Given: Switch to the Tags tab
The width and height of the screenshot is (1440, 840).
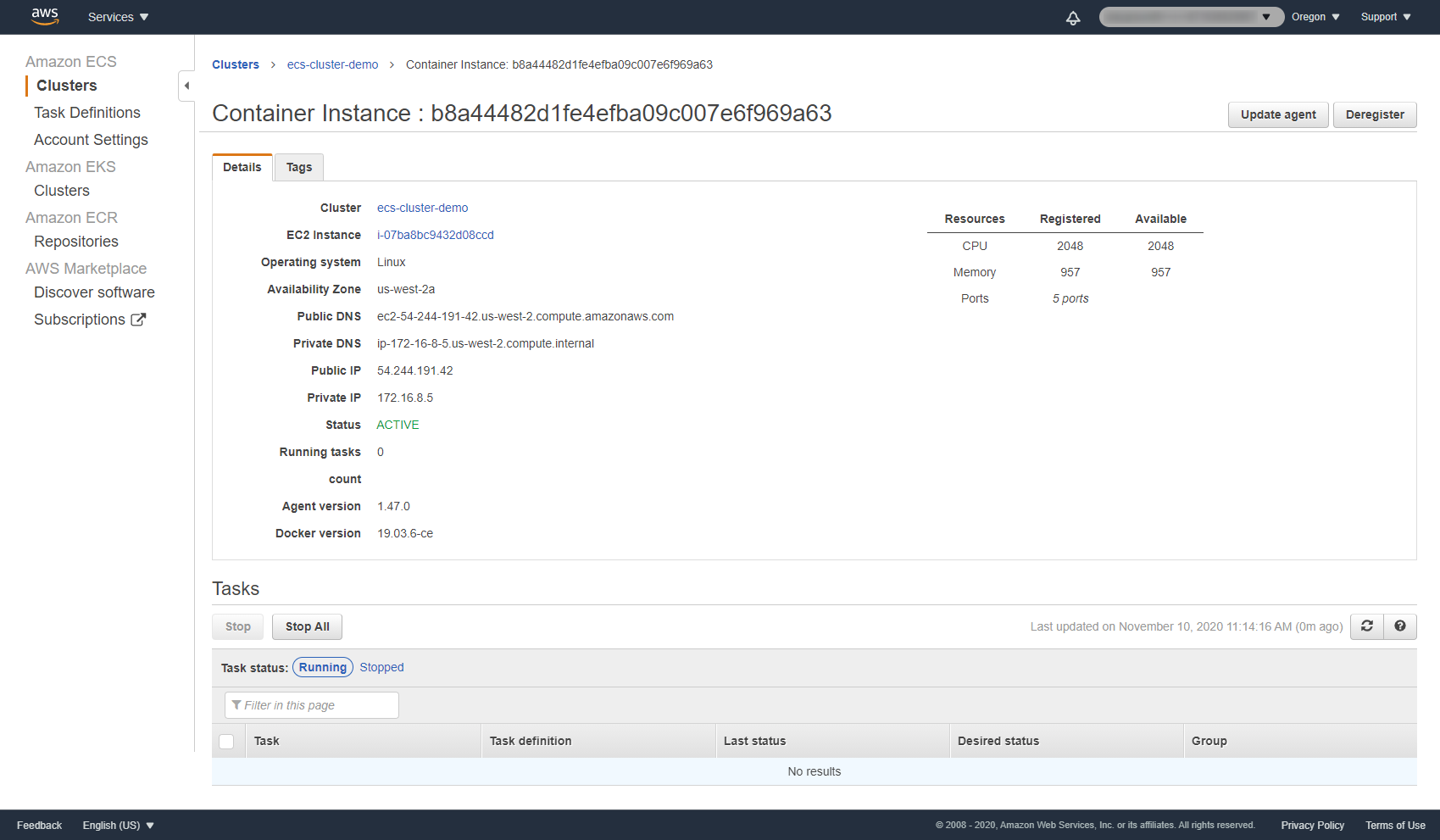Looking at the screenshot, I should 298,167.
